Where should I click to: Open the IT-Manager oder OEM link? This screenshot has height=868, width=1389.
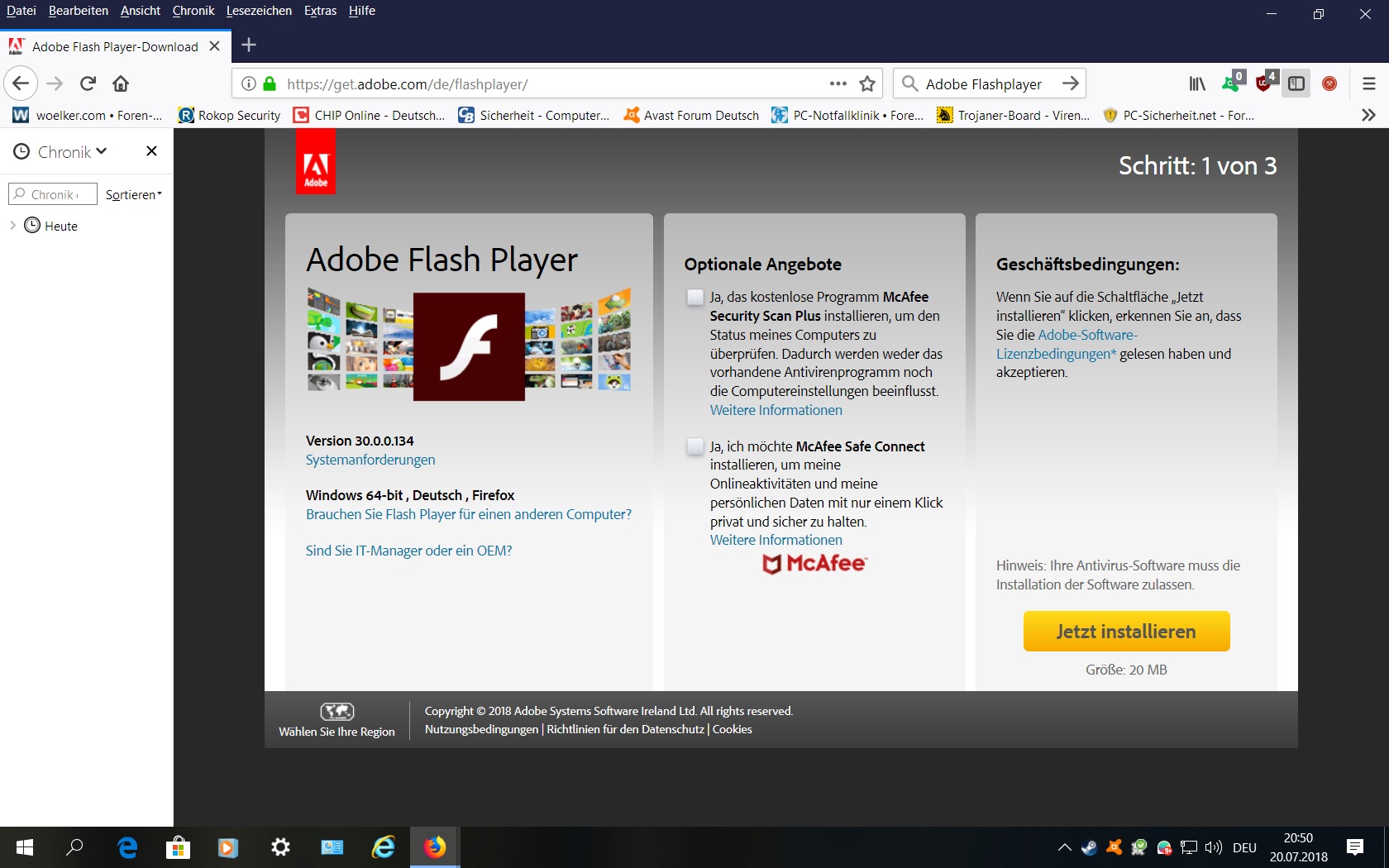409,551
